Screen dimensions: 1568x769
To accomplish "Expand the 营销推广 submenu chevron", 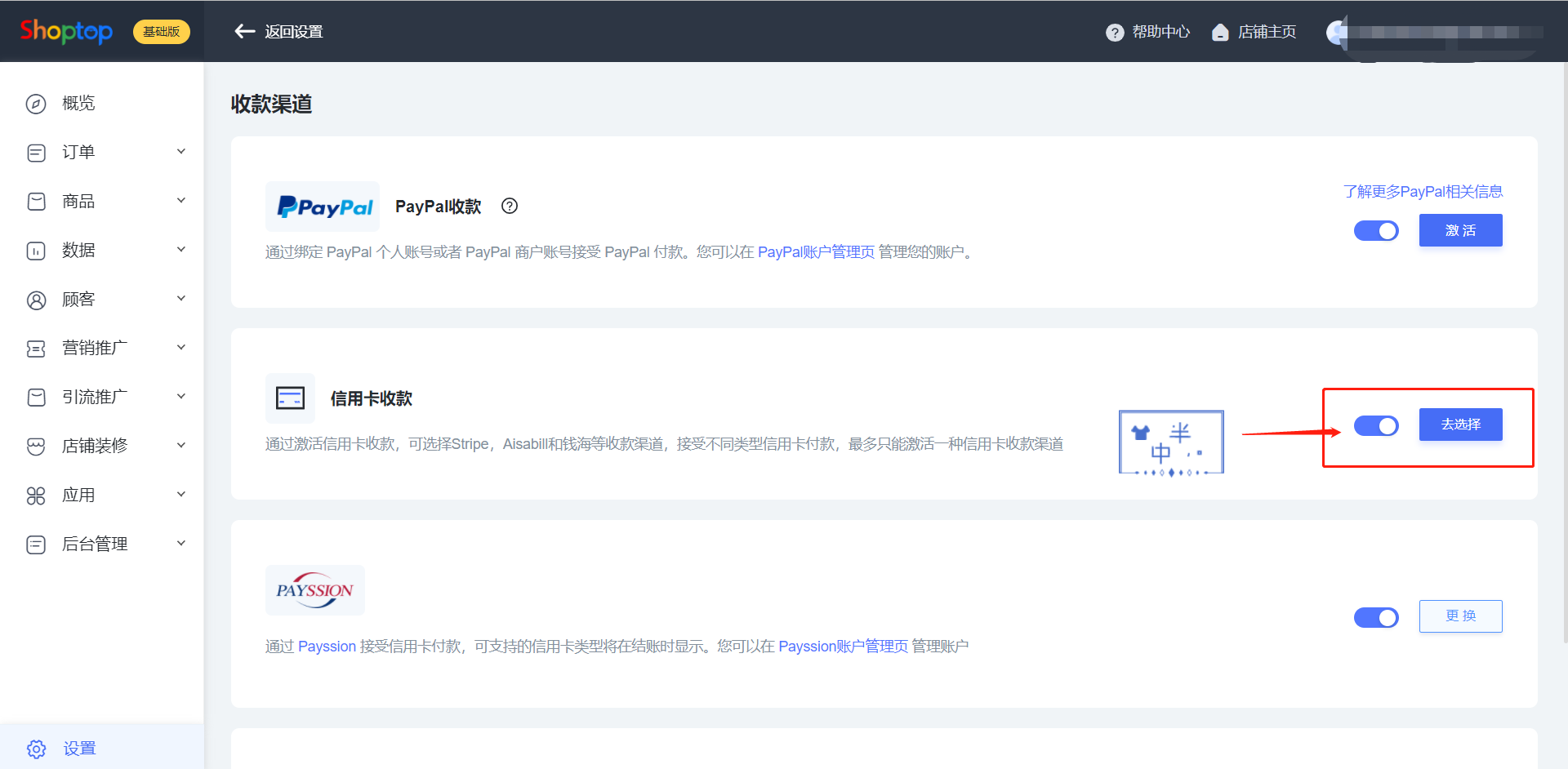I will [x=181, y=348].
